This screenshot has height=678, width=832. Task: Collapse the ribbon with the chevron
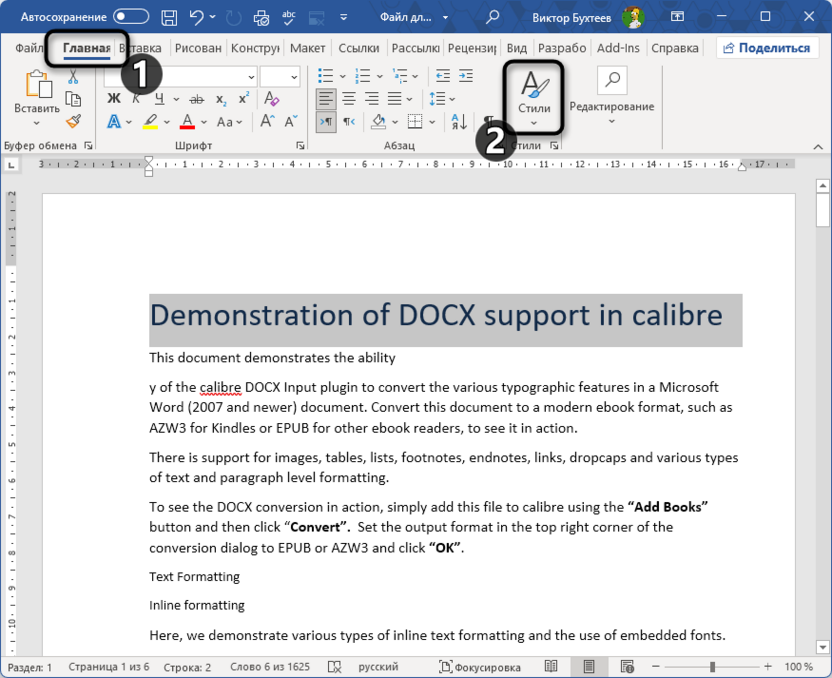[x=818, y=147]
